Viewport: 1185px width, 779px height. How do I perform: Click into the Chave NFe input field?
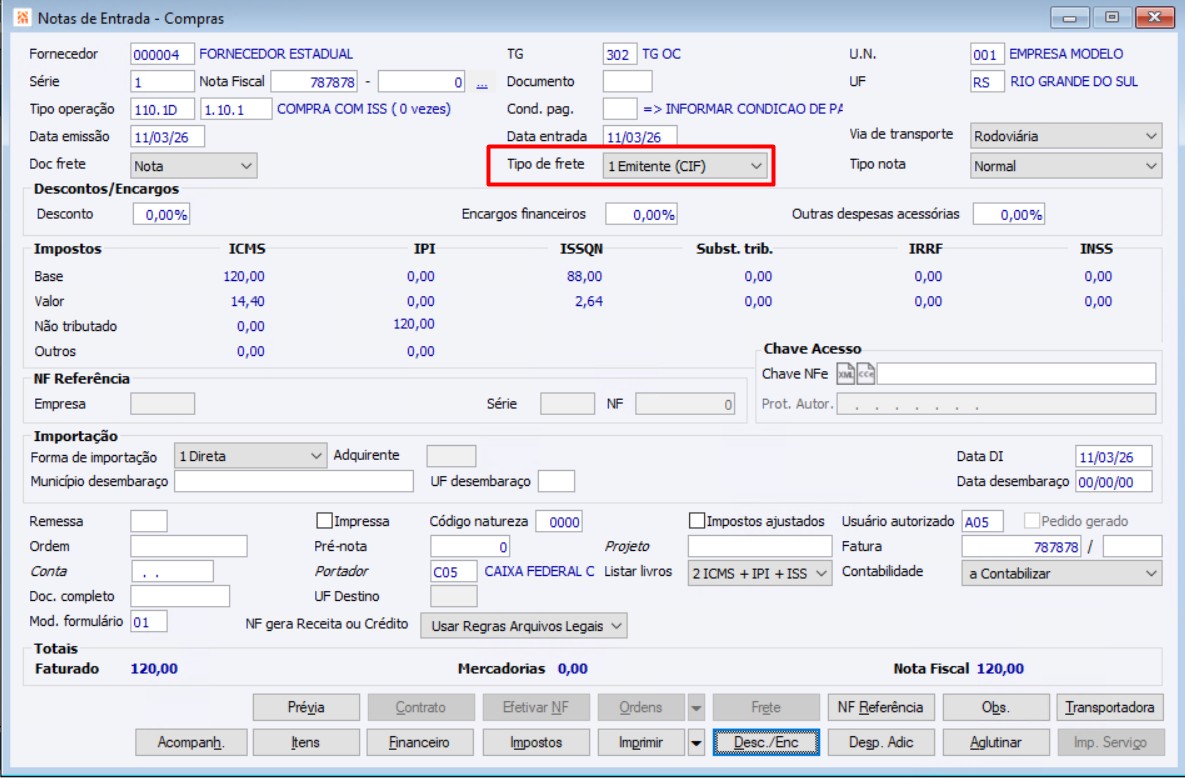point(1015,374)
